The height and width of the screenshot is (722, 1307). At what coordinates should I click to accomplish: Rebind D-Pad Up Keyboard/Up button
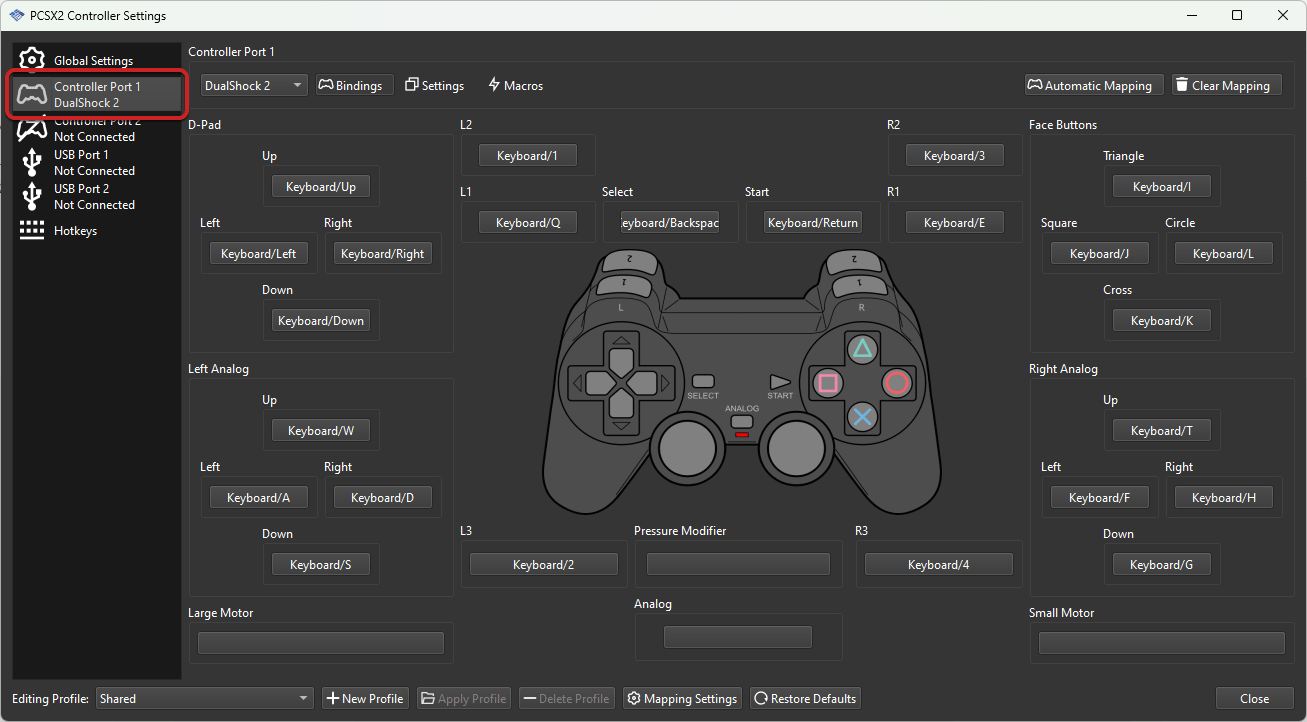click(x=321, y=187)
